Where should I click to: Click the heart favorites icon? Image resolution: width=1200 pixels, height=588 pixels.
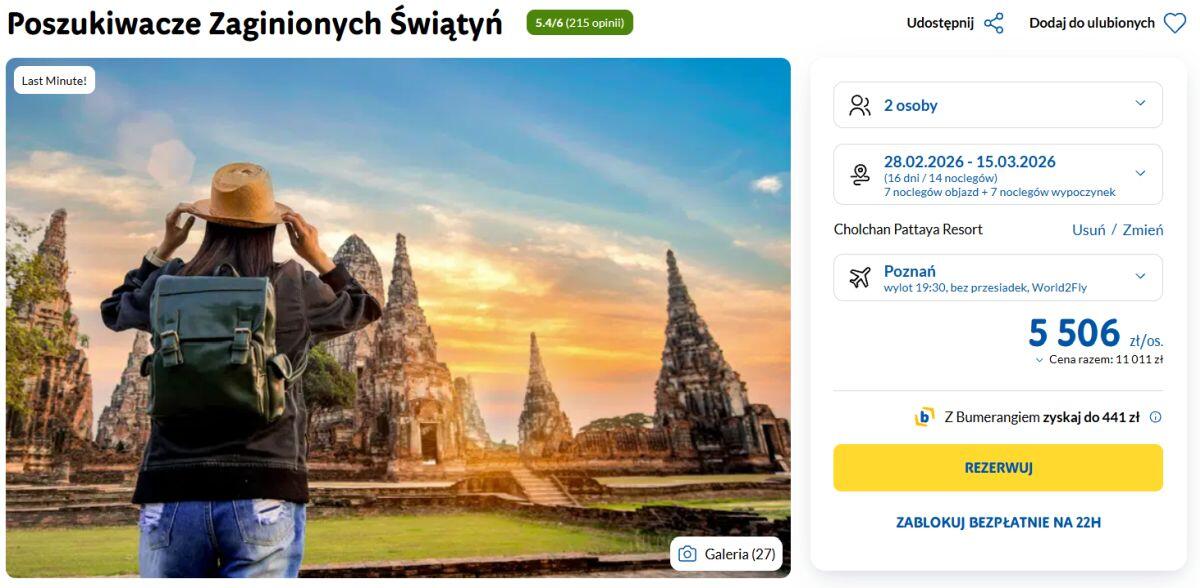(x=1175, y=23)
